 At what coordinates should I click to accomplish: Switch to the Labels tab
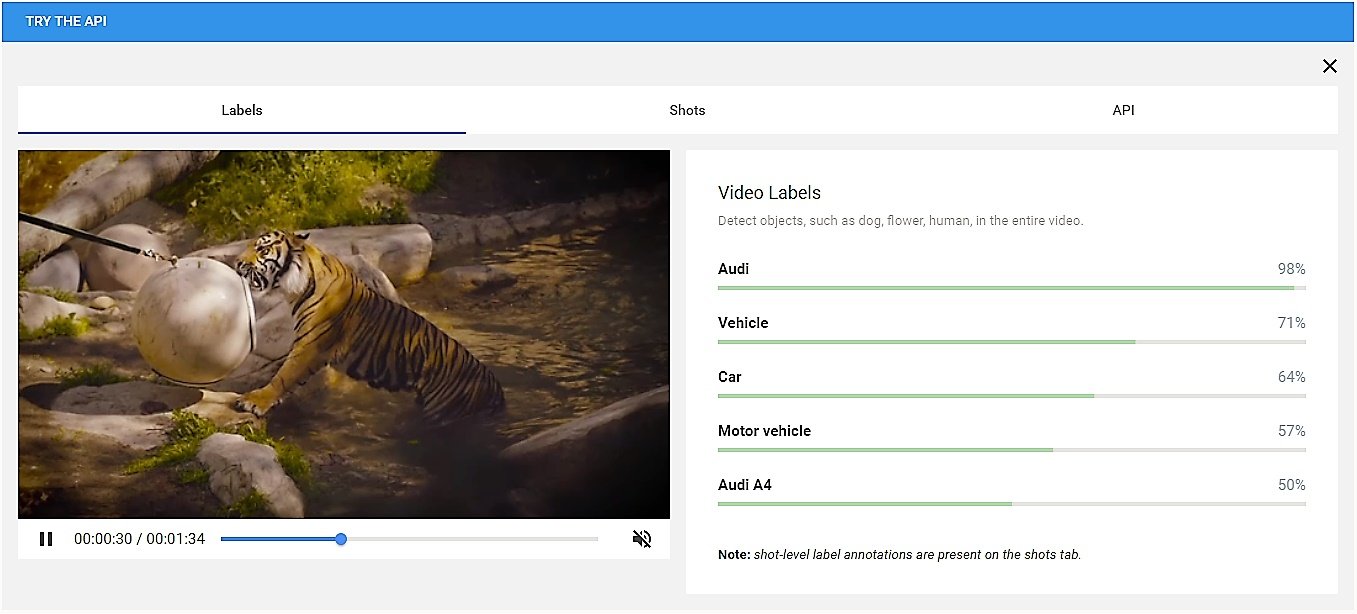click(242, 110)
